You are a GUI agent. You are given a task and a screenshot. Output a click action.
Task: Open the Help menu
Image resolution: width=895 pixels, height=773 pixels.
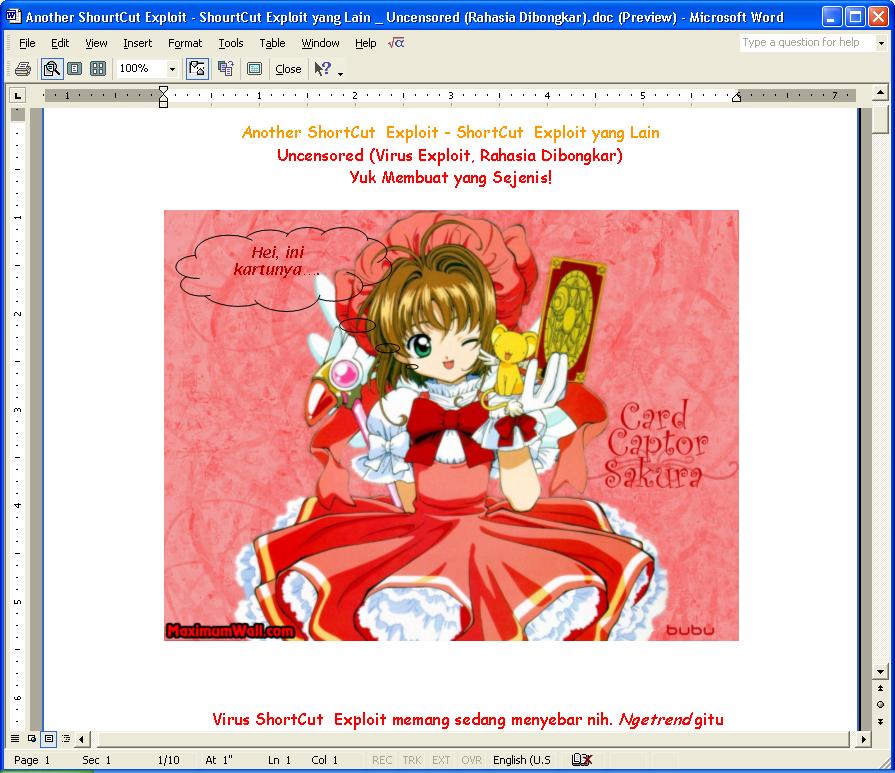coord(365,43)
